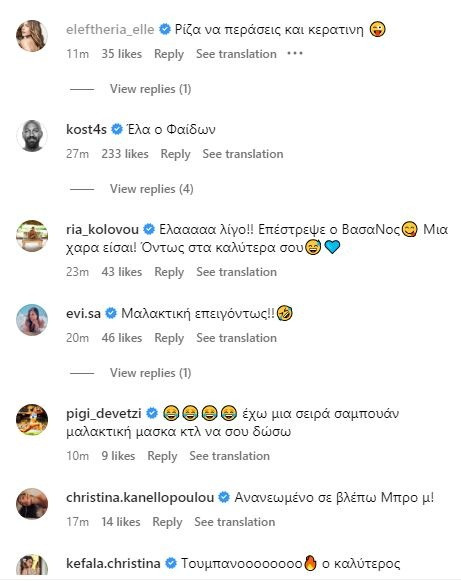The height and width of the screenshot is (581, 461).
Task: Open kost4s profile via username
Action: click(86, 129)
